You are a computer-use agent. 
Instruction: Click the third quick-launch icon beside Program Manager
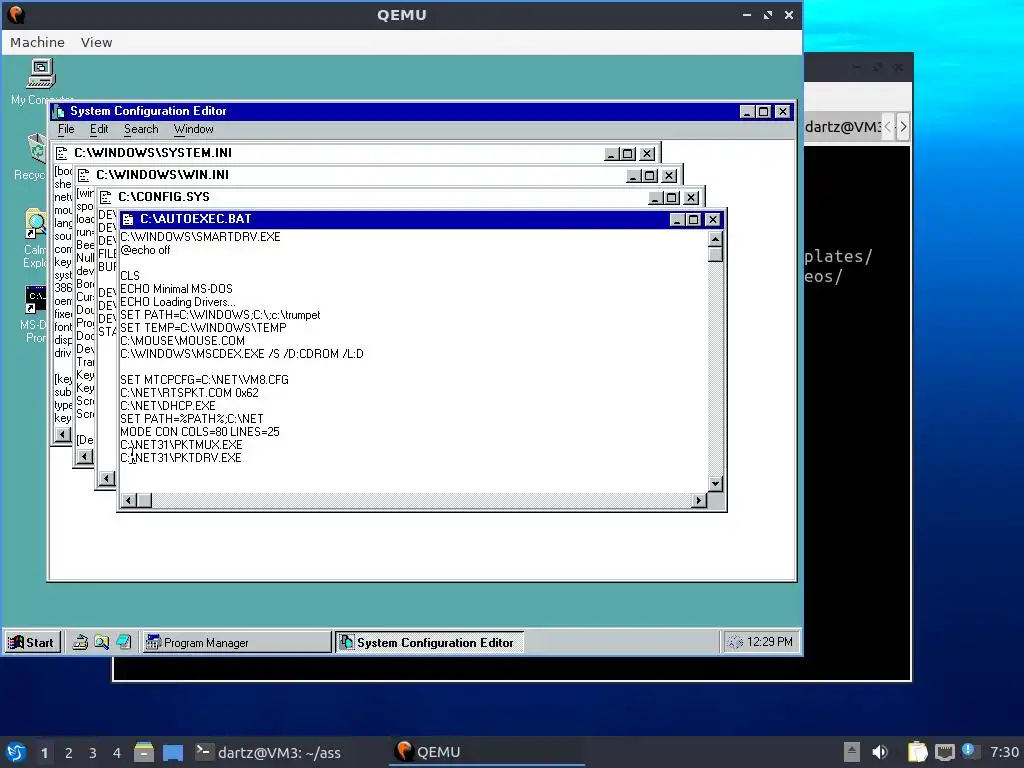click(x=123, y=643)
